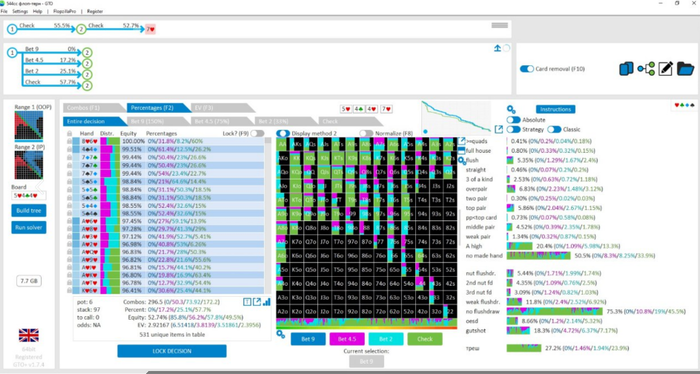Toggle the Lock? (F9) switch
The image size is (700, 374).
click(257, 133)
